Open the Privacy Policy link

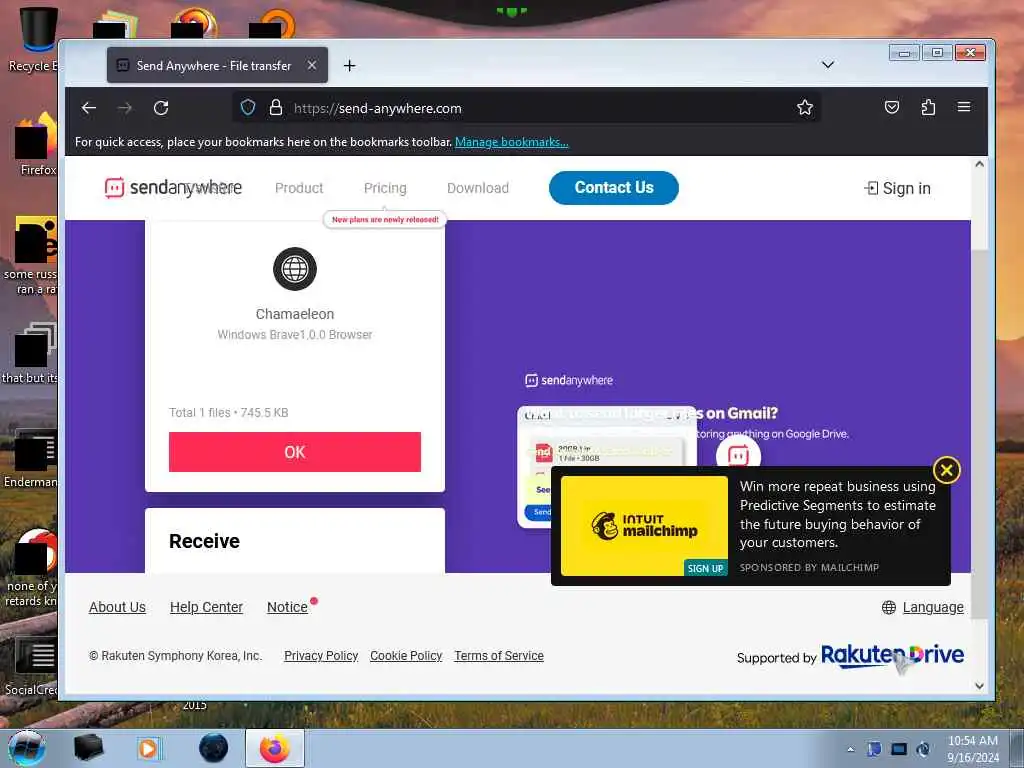(321, 656)
